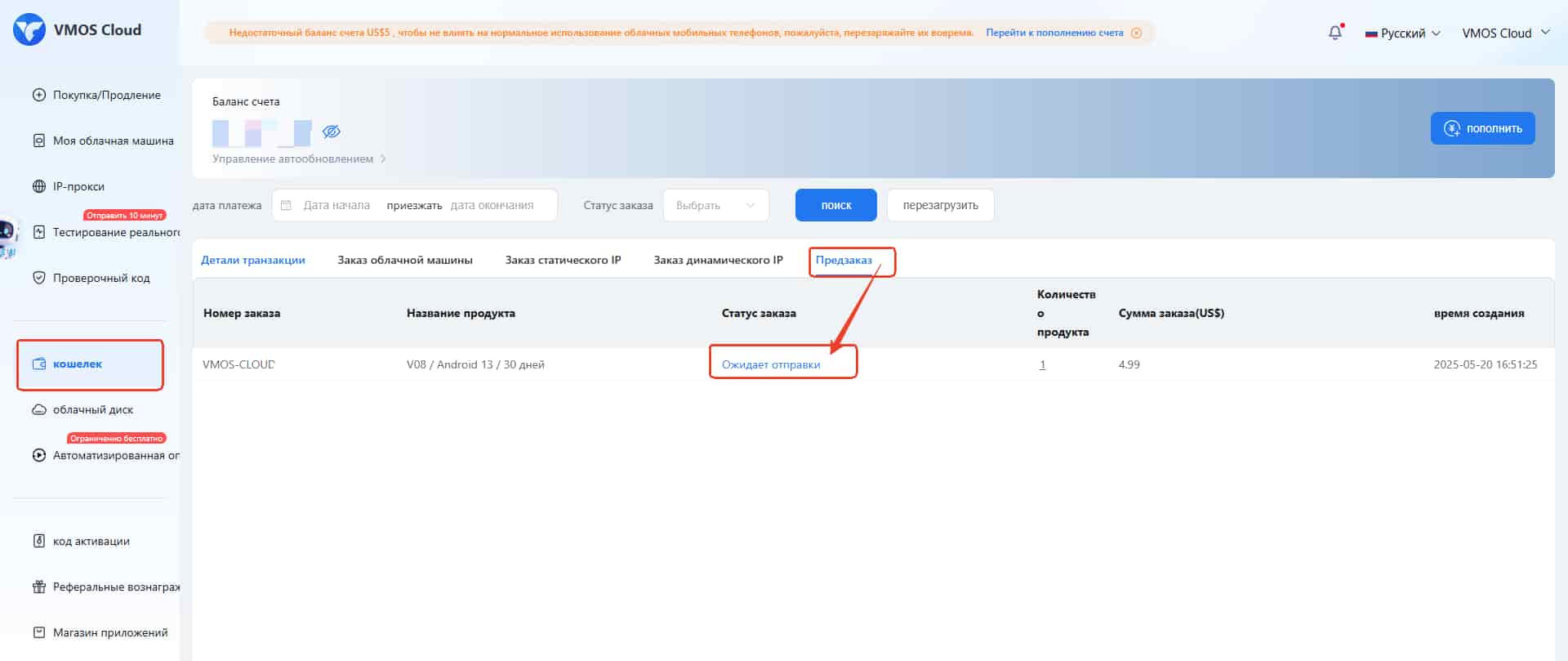Open Заказ статического IP tab
The height and width of the screenshot is (661, 1568).
[563, 260]
